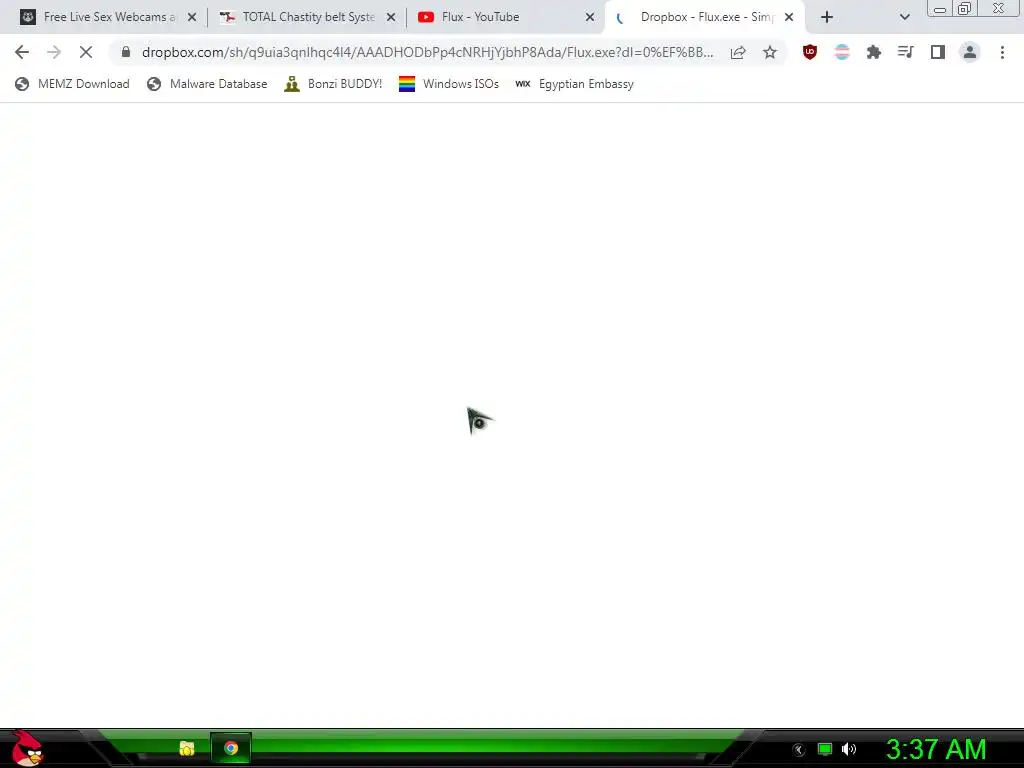Open the Extensions puzzle-piece menu
This screenshot has width=1024, height=768.
tap(874, 52)
